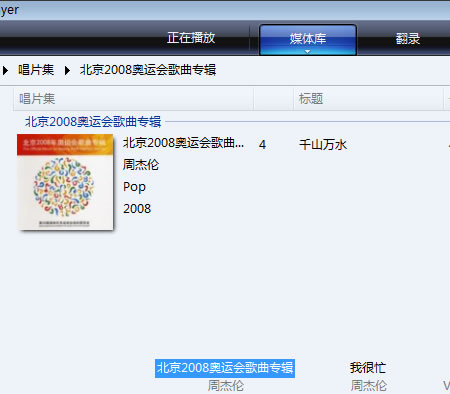
Task: Expand the dropdown arrow under 媒体库
Action: click(x=308, y=52)
